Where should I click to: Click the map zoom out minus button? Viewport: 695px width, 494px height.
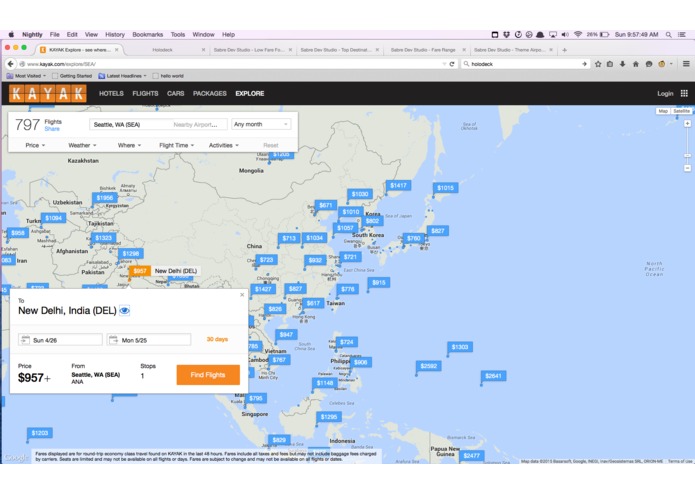687,168
